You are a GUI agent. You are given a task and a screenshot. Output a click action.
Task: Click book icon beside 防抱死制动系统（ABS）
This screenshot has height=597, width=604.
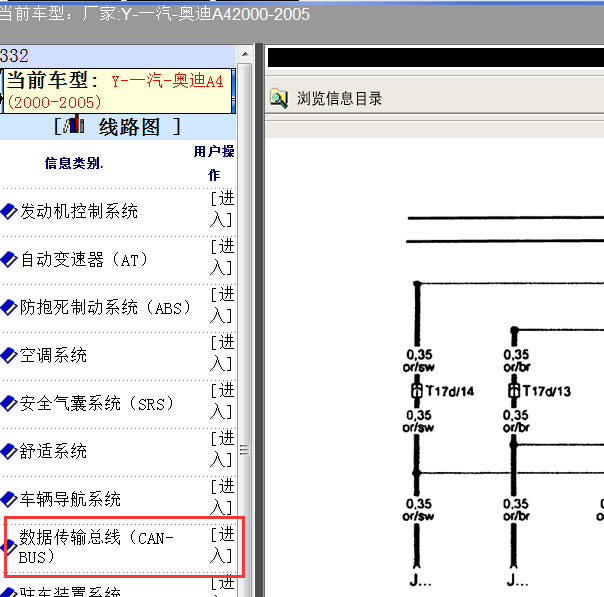coord(8,307)
